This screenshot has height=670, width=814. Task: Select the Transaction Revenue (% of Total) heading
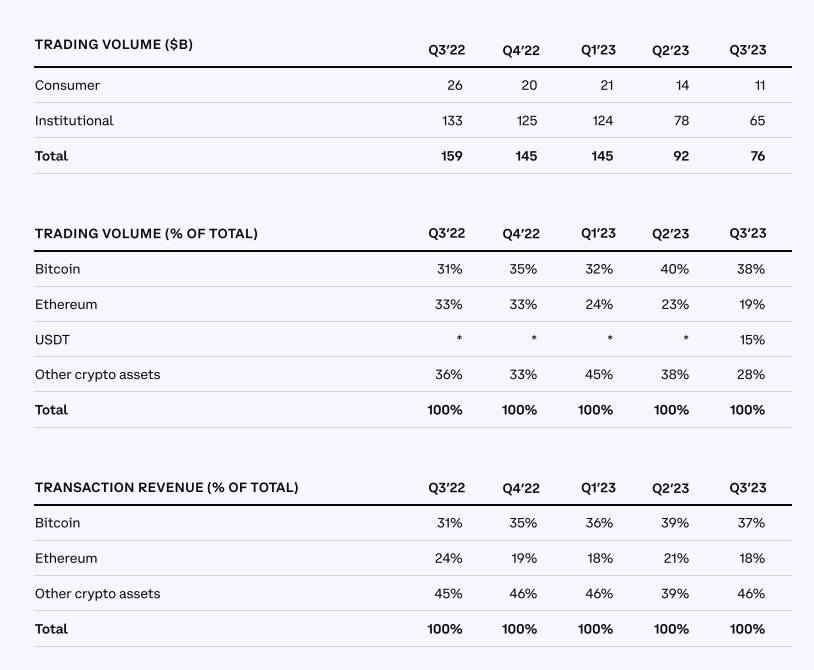(167, 487)
